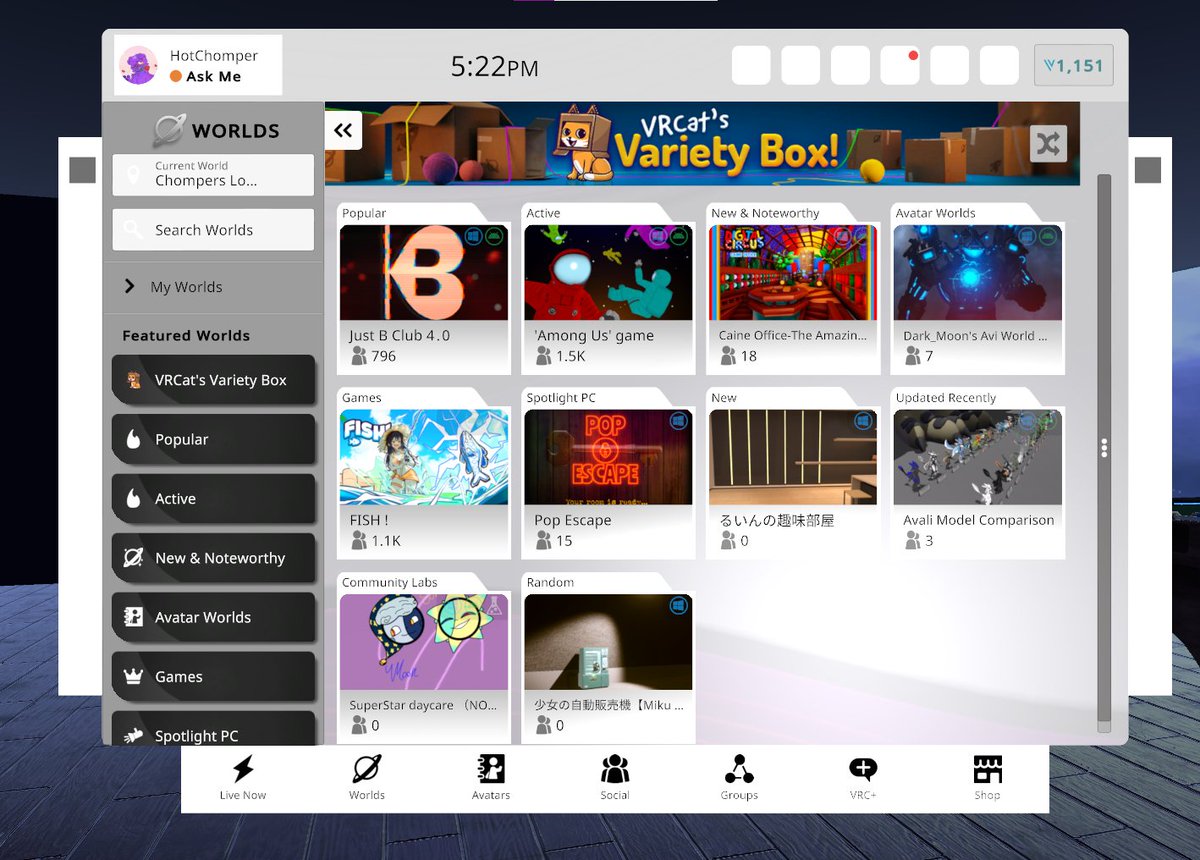Viewport: 1200px width, 860px height.
Task: Open the Worlds tab in bottom bar
Action: pyautogui.click(x=367, y=778)
